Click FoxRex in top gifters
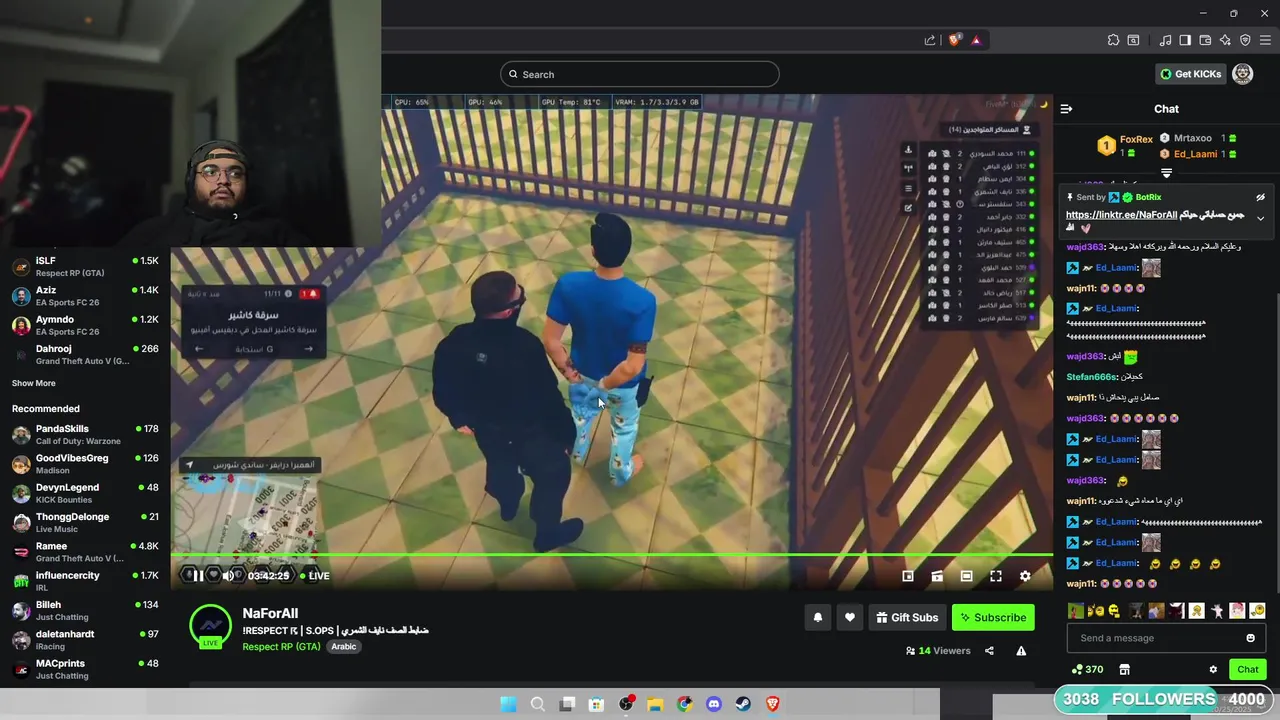The image size is (1280, 720). click(1136, 140)
